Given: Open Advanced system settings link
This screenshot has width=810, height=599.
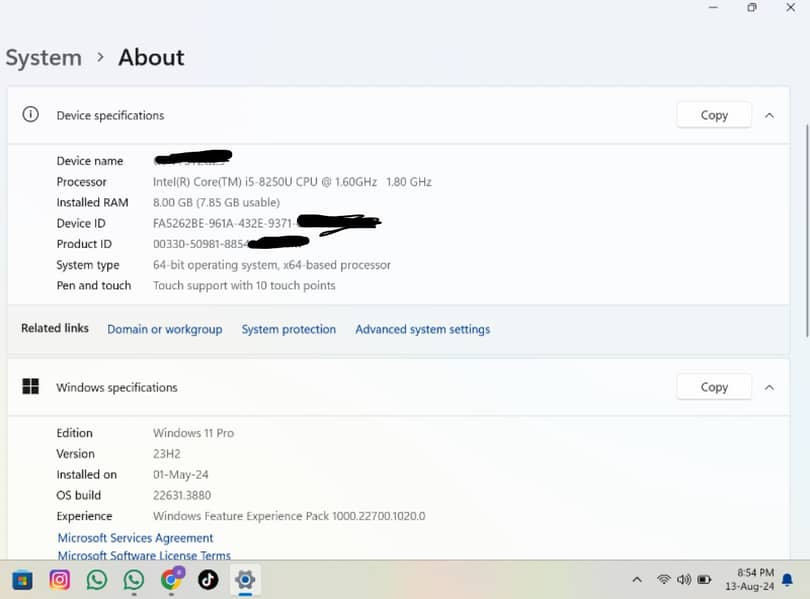Looking at the screenshot, I should tap(422, 329).
